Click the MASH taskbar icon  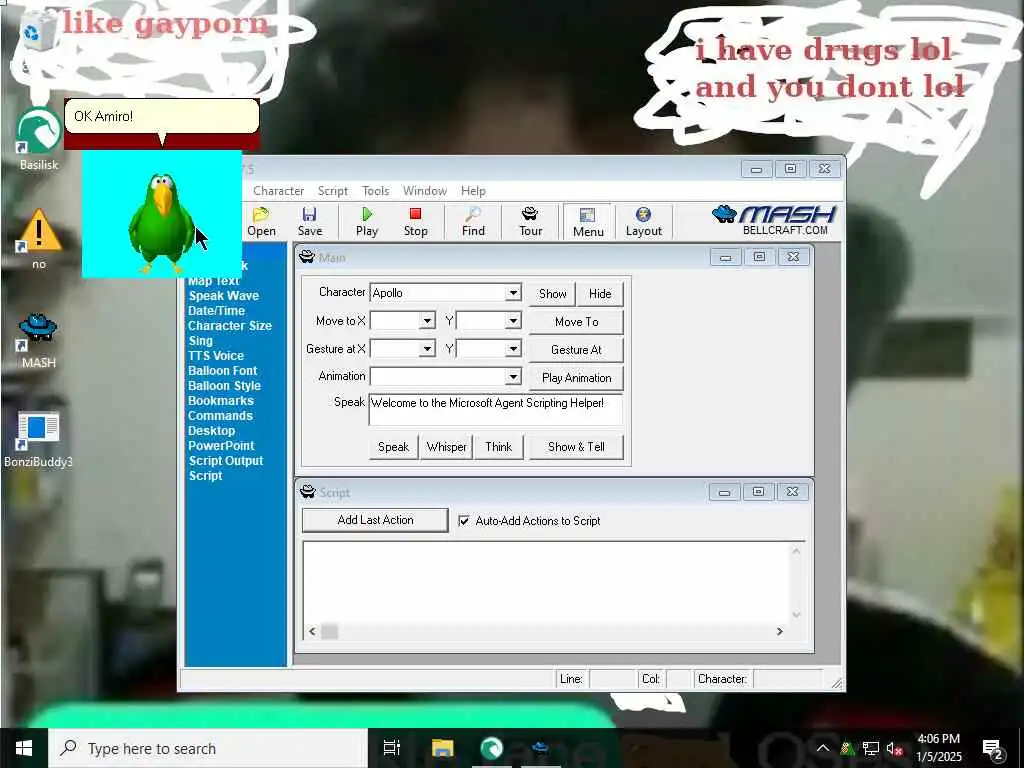point(541,748)
